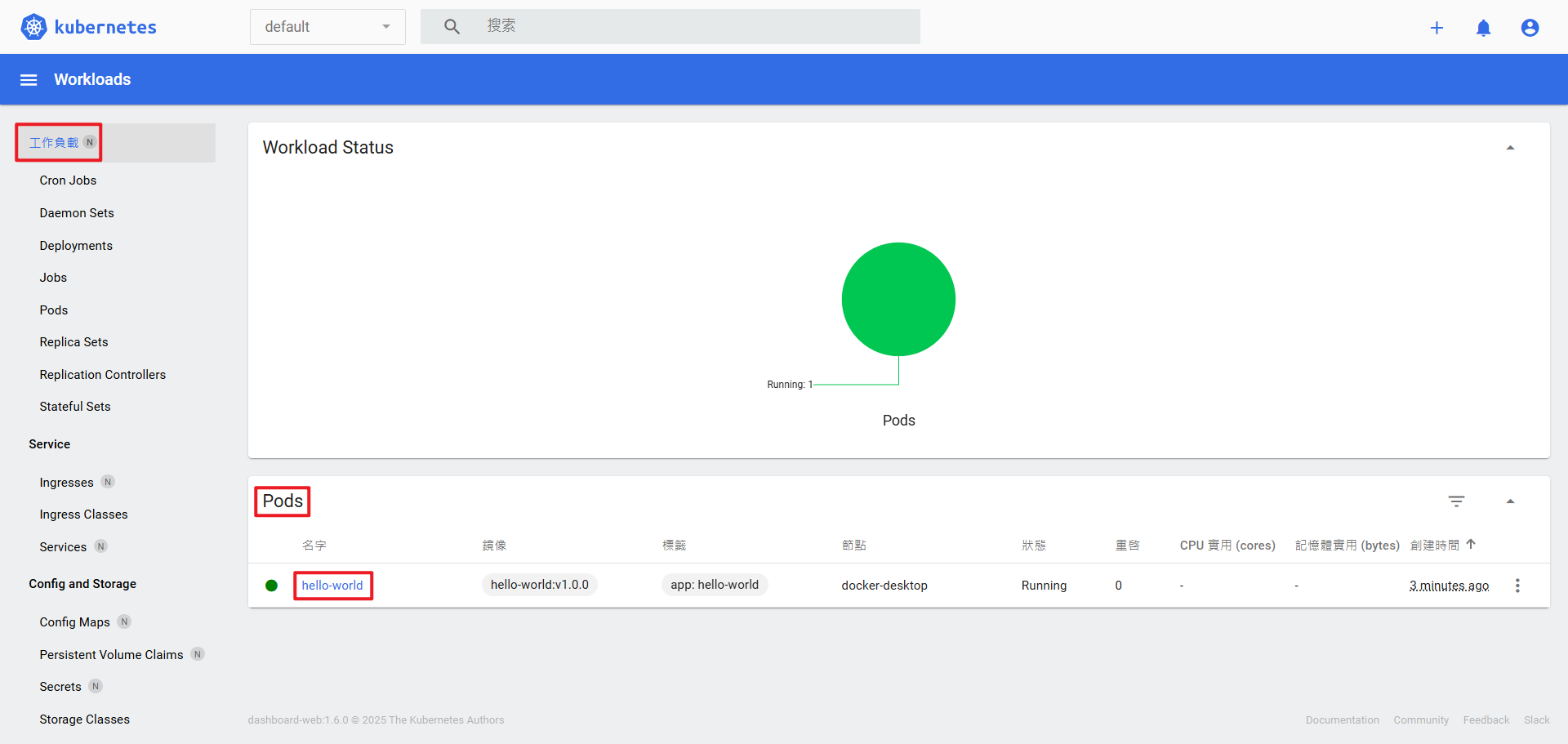Collapse the Pods table panel
Image resolution: width=1568 pixels, height=744 pixels.
[1510, 501]
